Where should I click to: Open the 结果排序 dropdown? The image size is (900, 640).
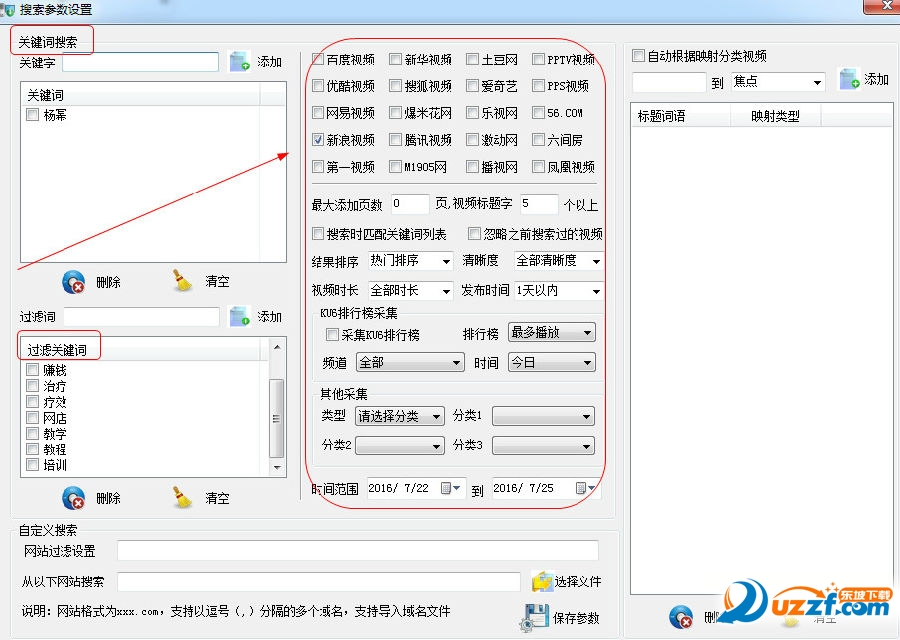[410, 261]
